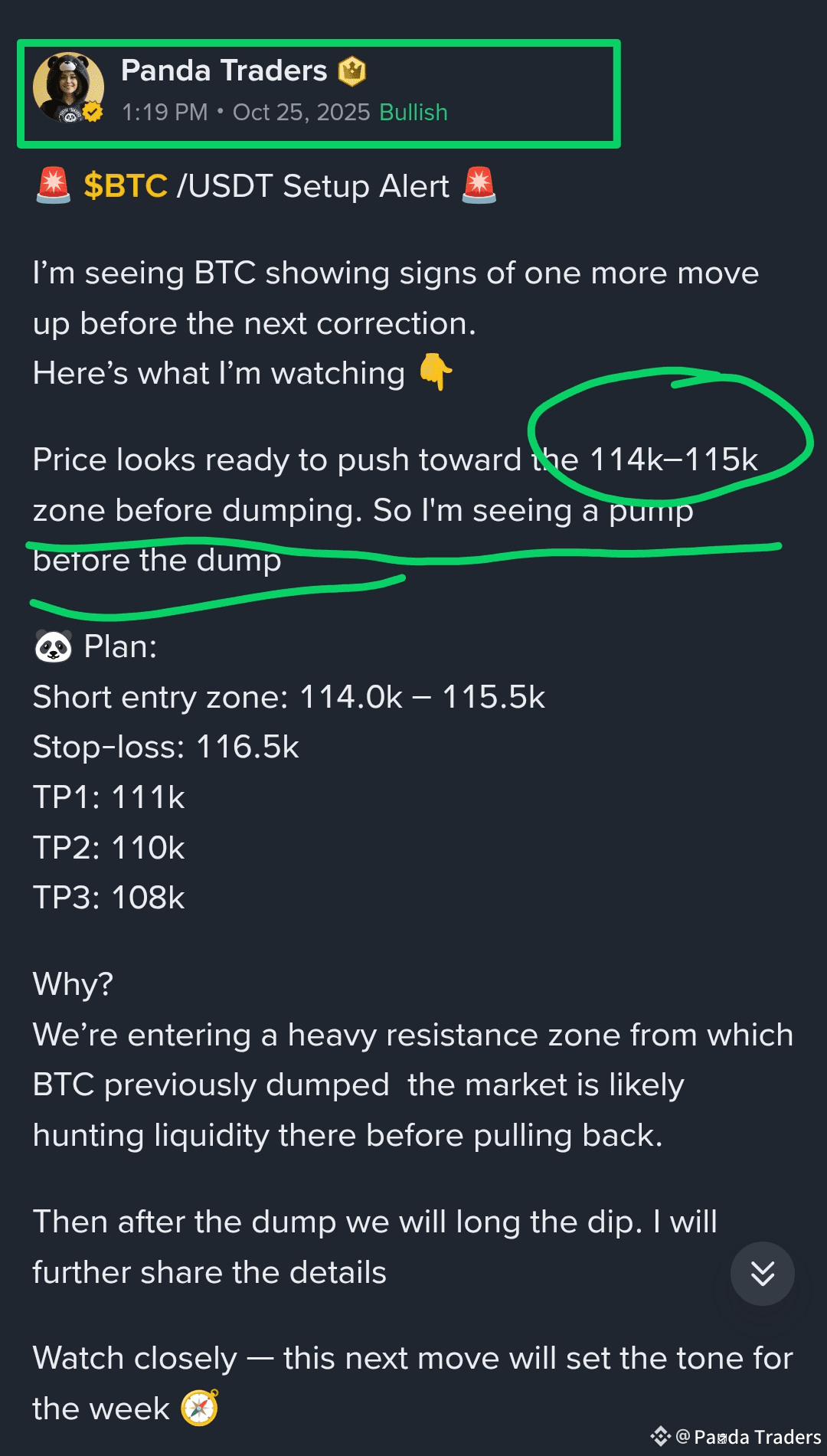
Task: Tap the Binance logo in watermark
Action: coord(660,1436)
